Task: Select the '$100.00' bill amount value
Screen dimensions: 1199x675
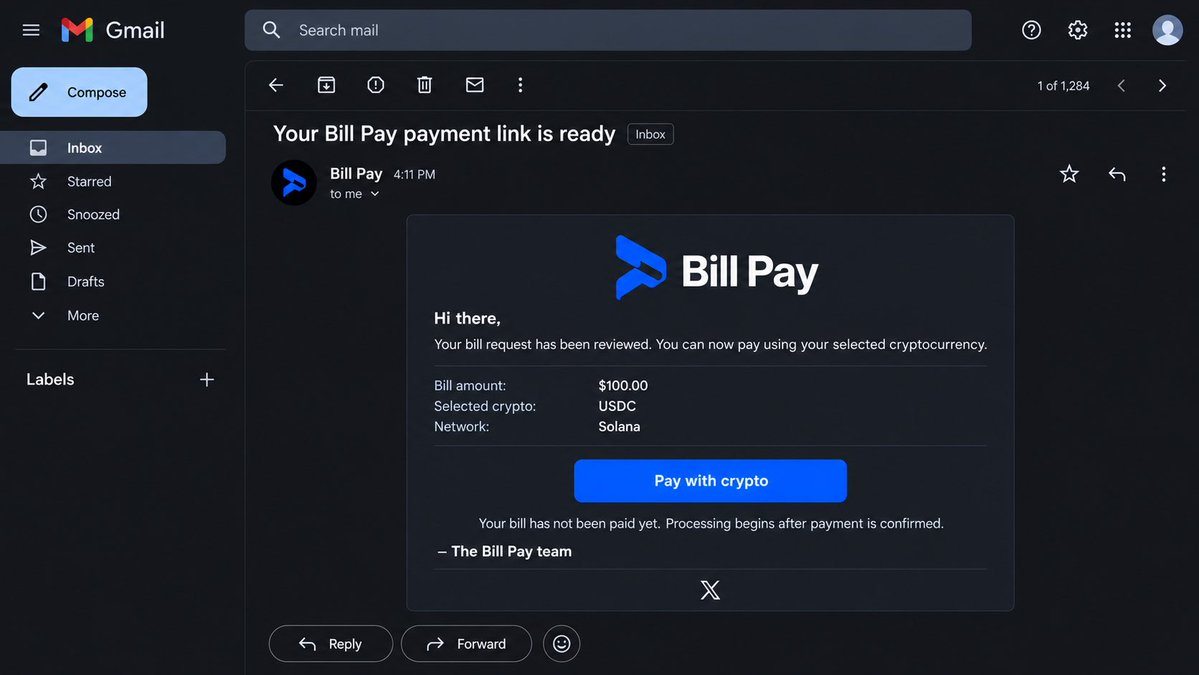Action: click(622, 385)
